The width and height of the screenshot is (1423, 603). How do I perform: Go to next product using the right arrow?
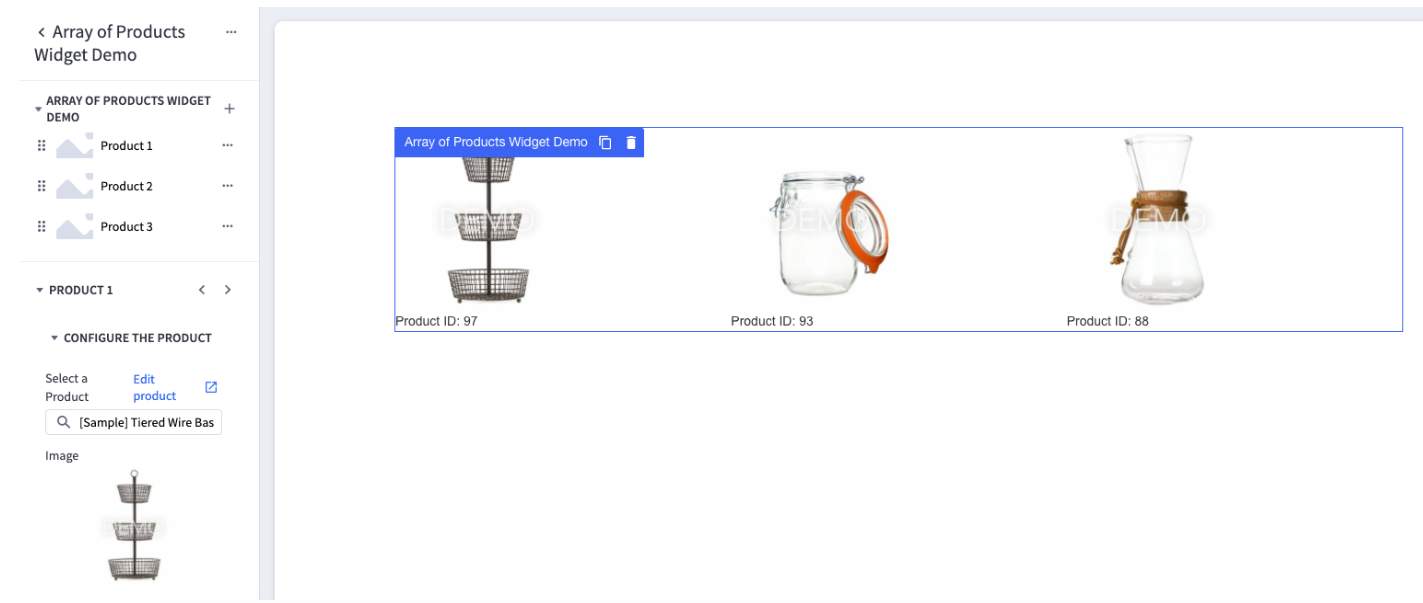tap(227, 289)
